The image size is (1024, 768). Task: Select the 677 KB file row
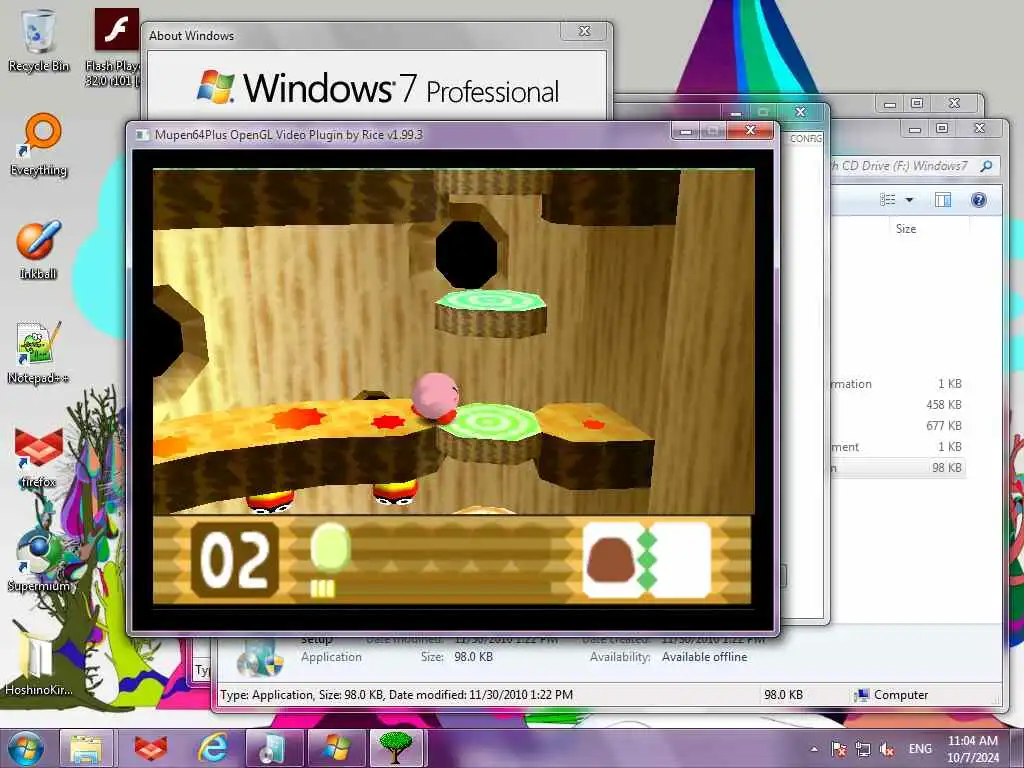pyautogui.click(x=899, y=426)
